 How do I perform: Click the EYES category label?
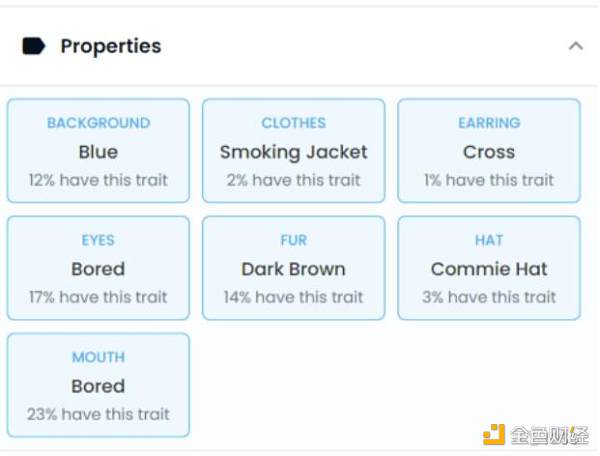98,240
